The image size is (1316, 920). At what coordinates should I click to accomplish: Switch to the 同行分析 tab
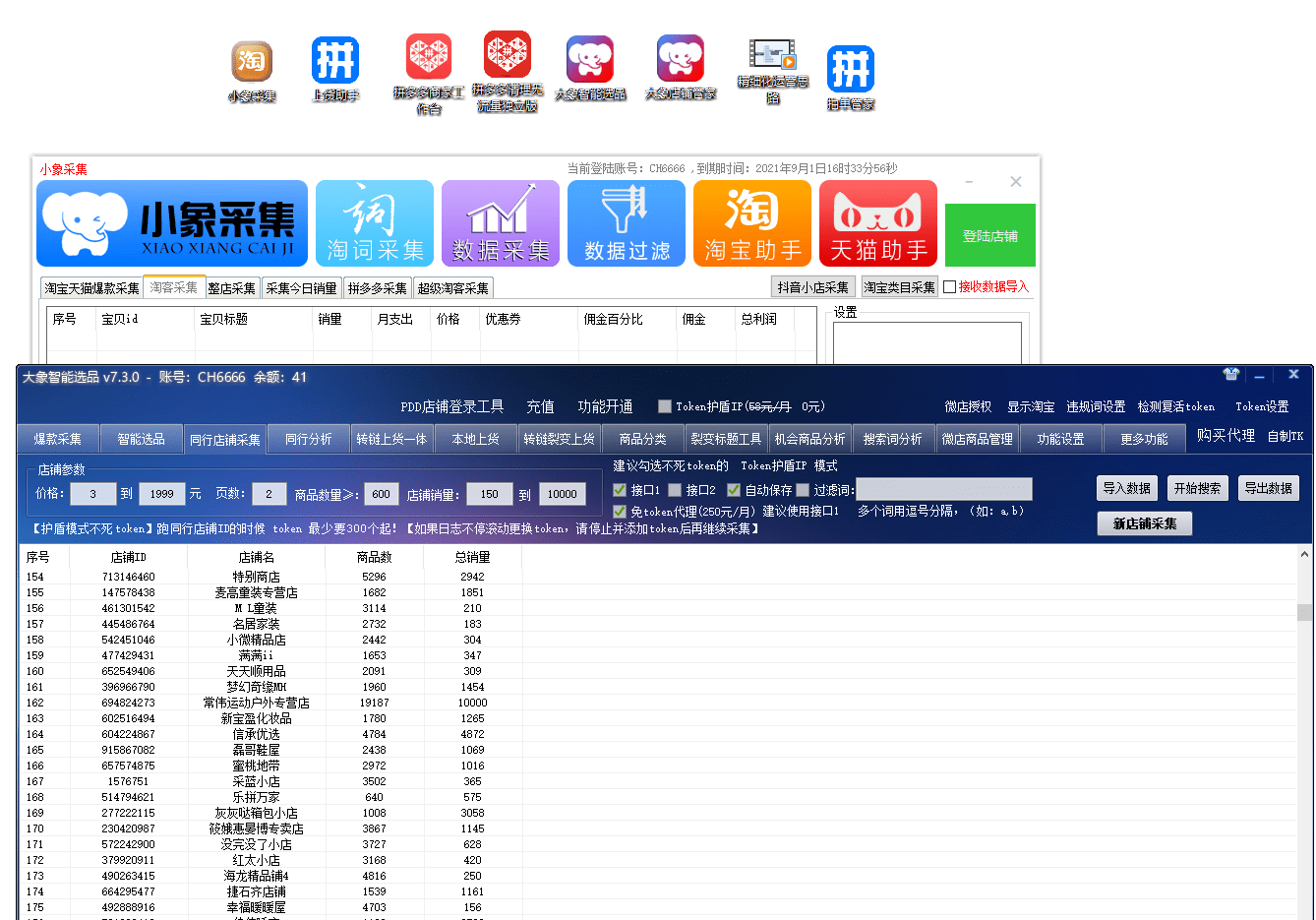pyautogui.click(x=308, y=440)
